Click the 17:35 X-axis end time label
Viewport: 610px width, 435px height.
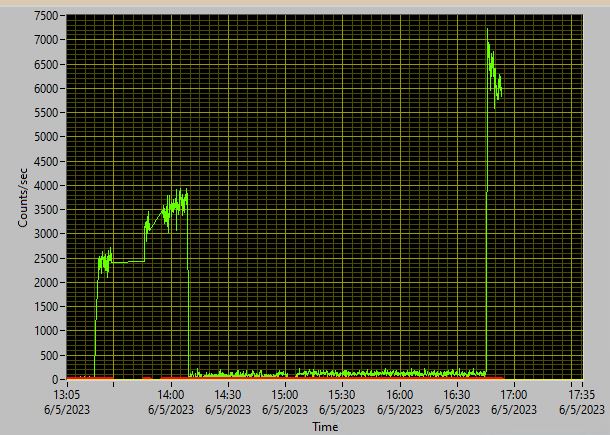point(582,395)
